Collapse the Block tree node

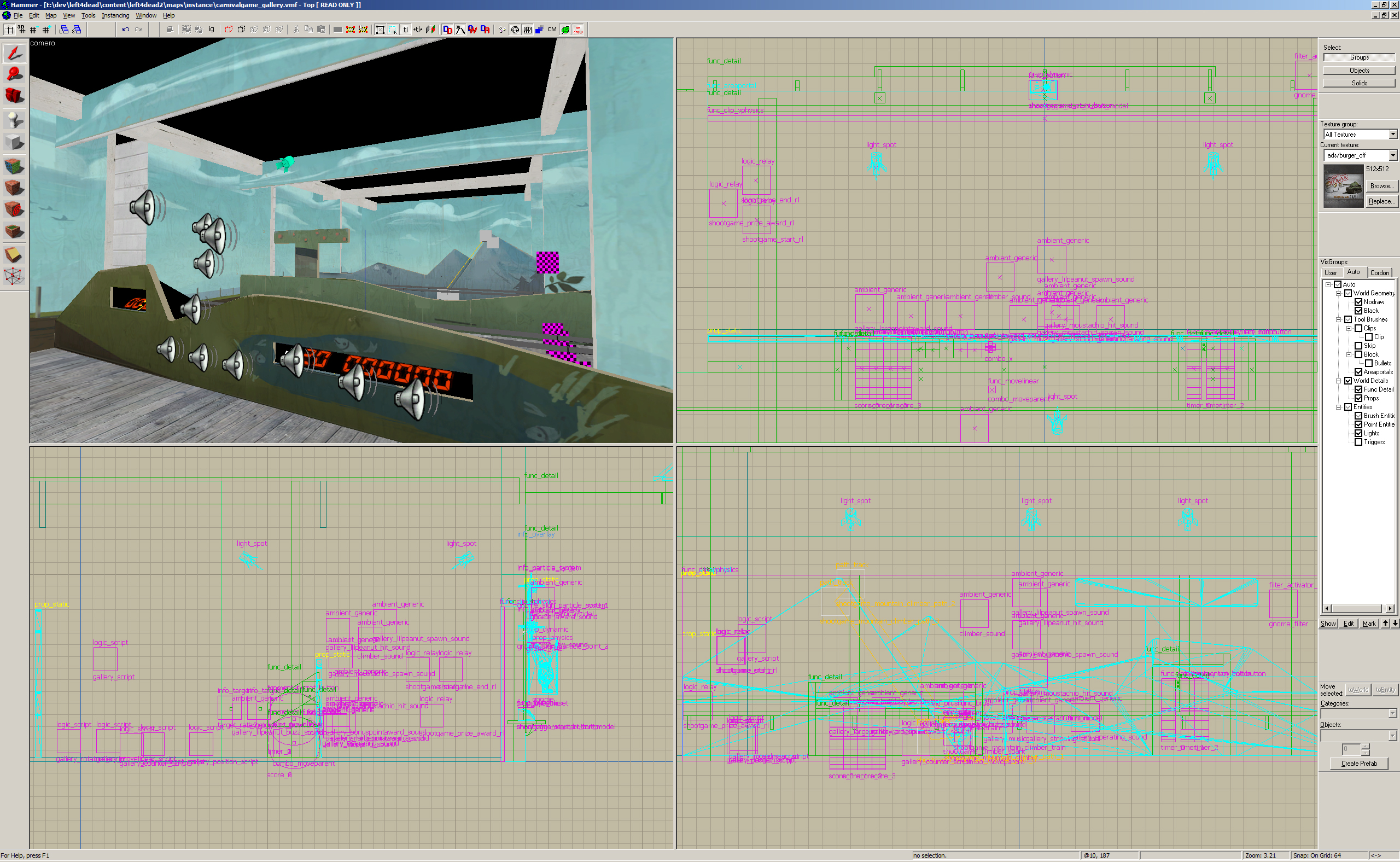(x=1349, y=354)
